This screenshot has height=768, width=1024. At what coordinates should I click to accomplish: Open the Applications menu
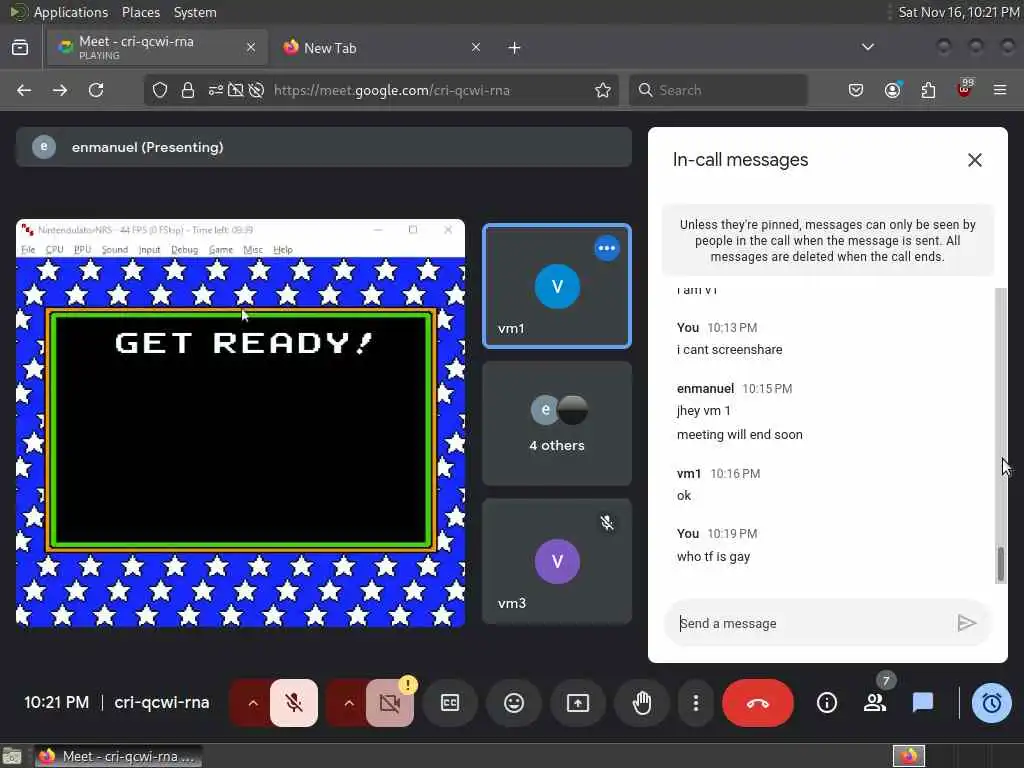coord(71,12)
